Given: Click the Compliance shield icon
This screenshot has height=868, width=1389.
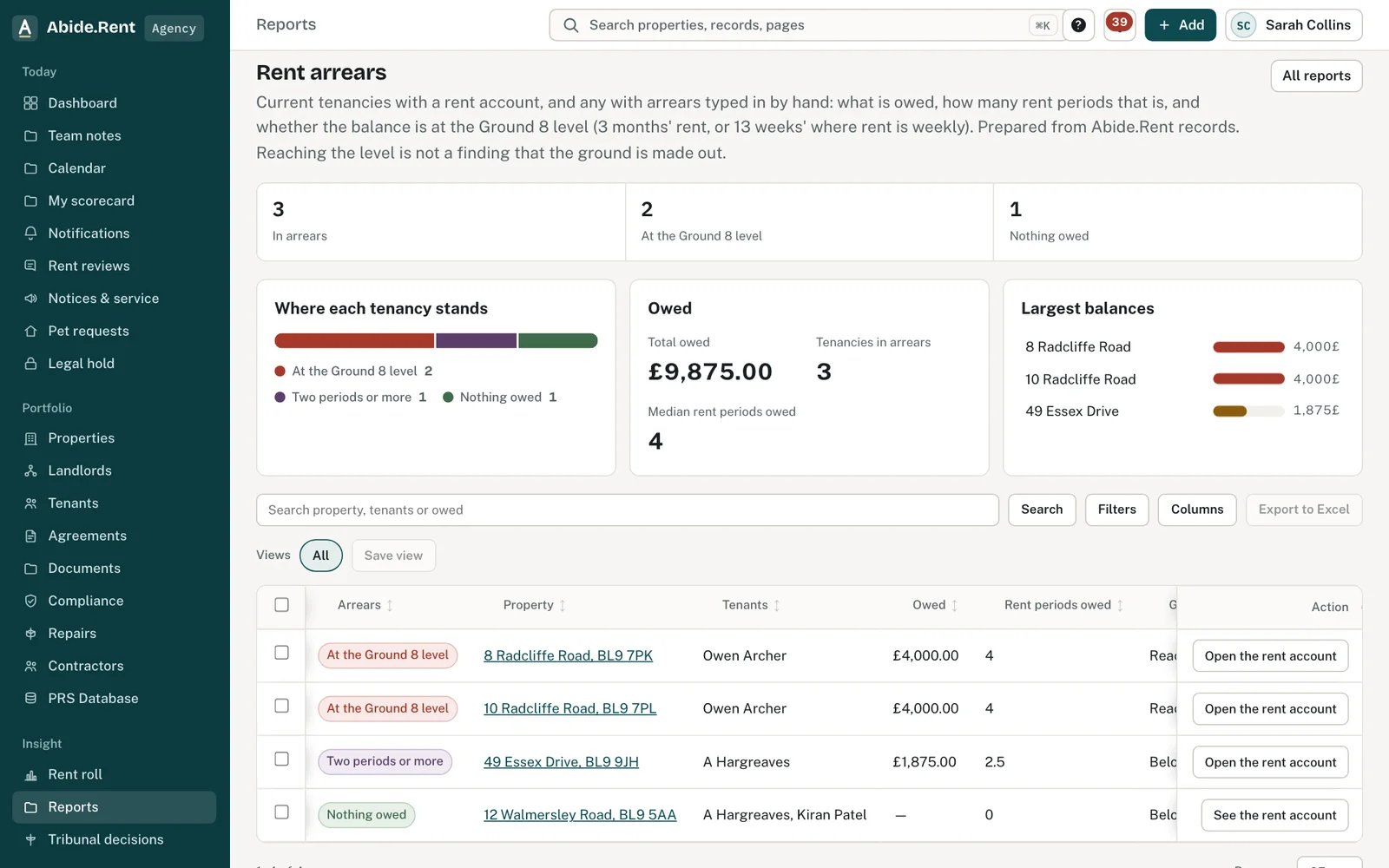Looking at the screenshot, I should tap(31, 601).
